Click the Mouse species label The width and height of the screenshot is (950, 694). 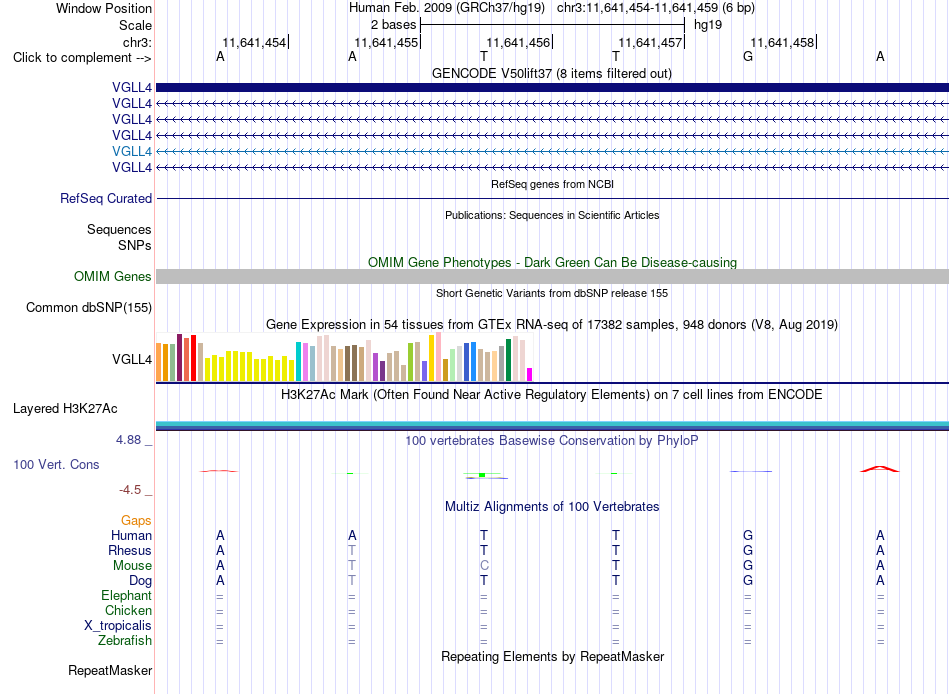[x=132, y=566]
